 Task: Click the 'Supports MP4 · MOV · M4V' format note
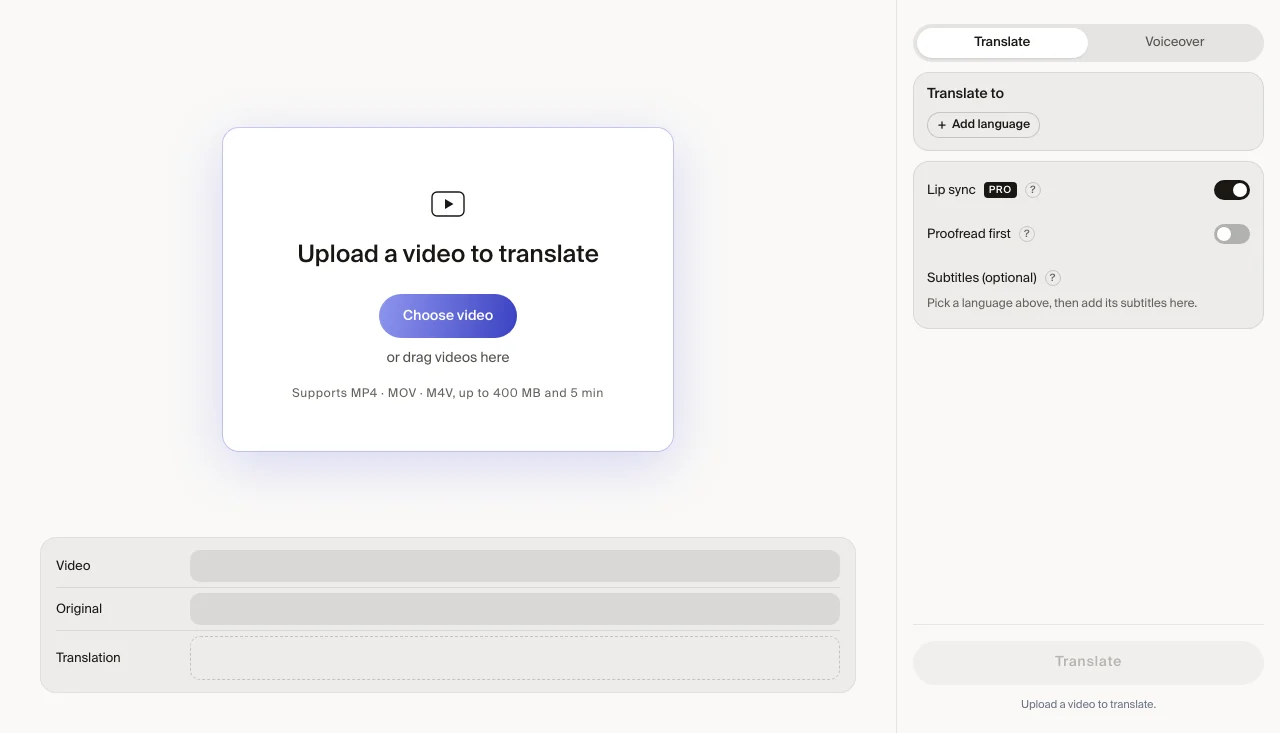point(448,393)
